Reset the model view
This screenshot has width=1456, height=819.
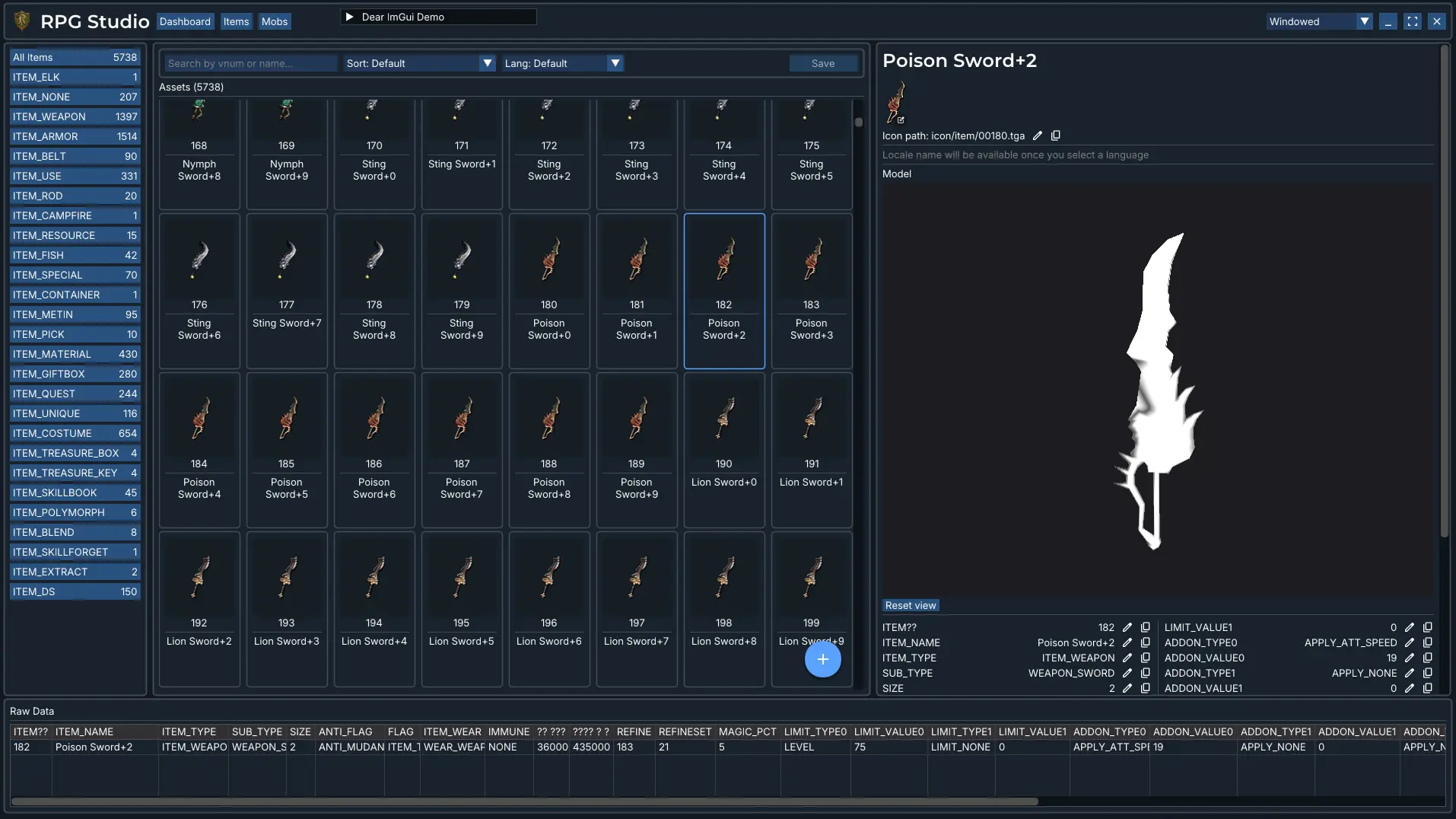(911, 605)
